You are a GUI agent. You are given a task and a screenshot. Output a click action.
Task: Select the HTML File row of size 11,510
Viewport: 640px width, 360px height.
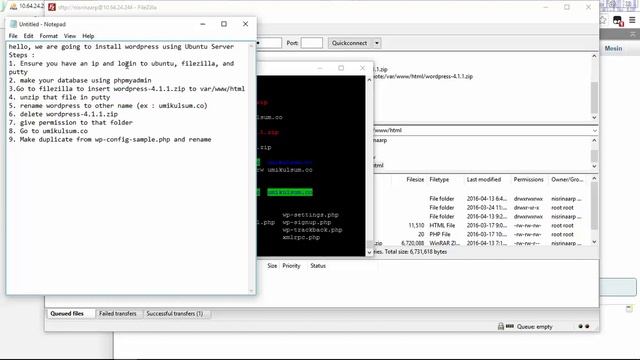[482, 225]
